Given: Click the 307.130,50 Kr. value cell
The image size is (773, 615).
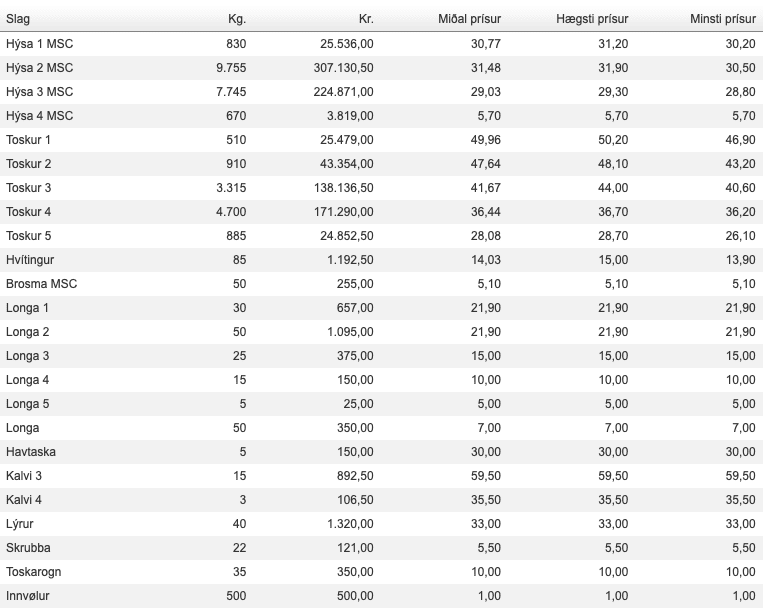Looking at the screenshot, I should pyautogui.click(x=342, y=68).
